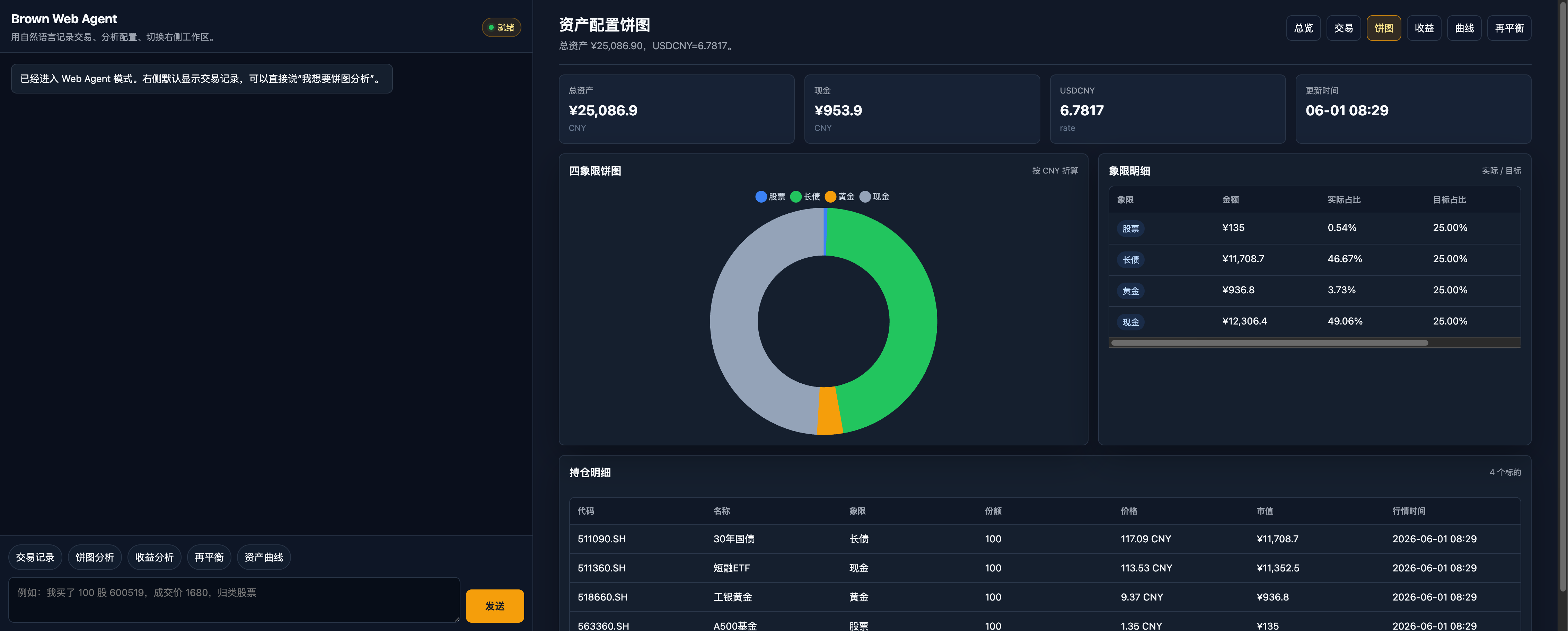The width and height of the screenshot is (1568, 631).
Task: Click the Web Agent welcome message bubble
Action: point(202,79)
